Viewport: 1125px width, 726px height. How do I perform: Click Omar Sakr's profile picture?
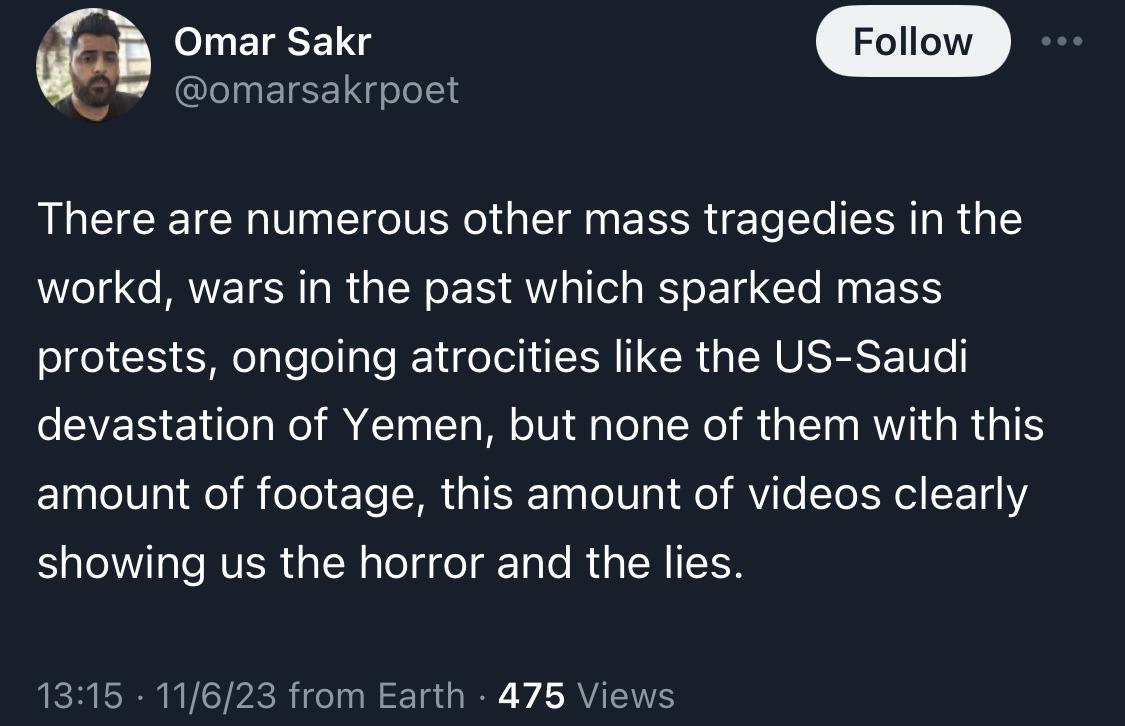click(93, 67)
